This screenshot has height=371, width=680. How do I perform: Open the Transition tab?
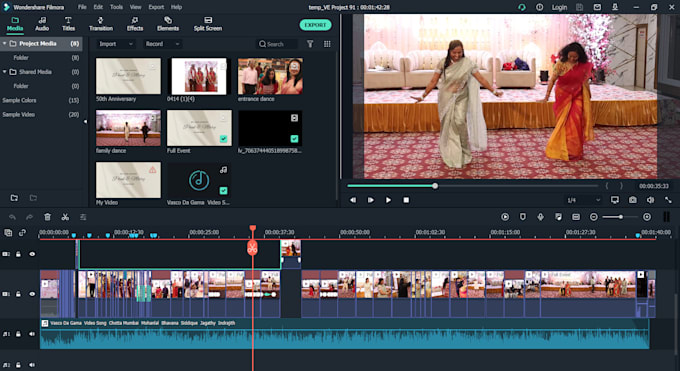[101, 24]
